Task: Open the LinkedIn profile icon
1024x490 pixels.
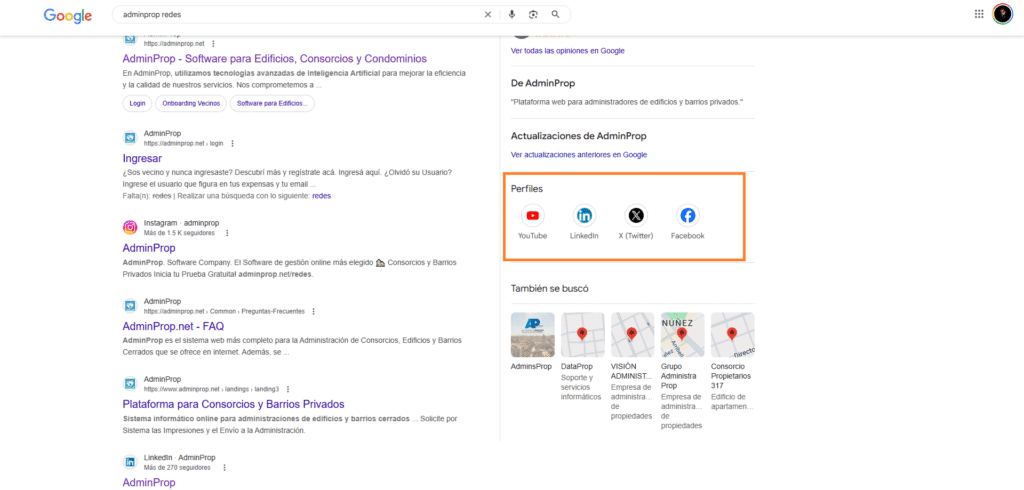Action: [584, 215]
